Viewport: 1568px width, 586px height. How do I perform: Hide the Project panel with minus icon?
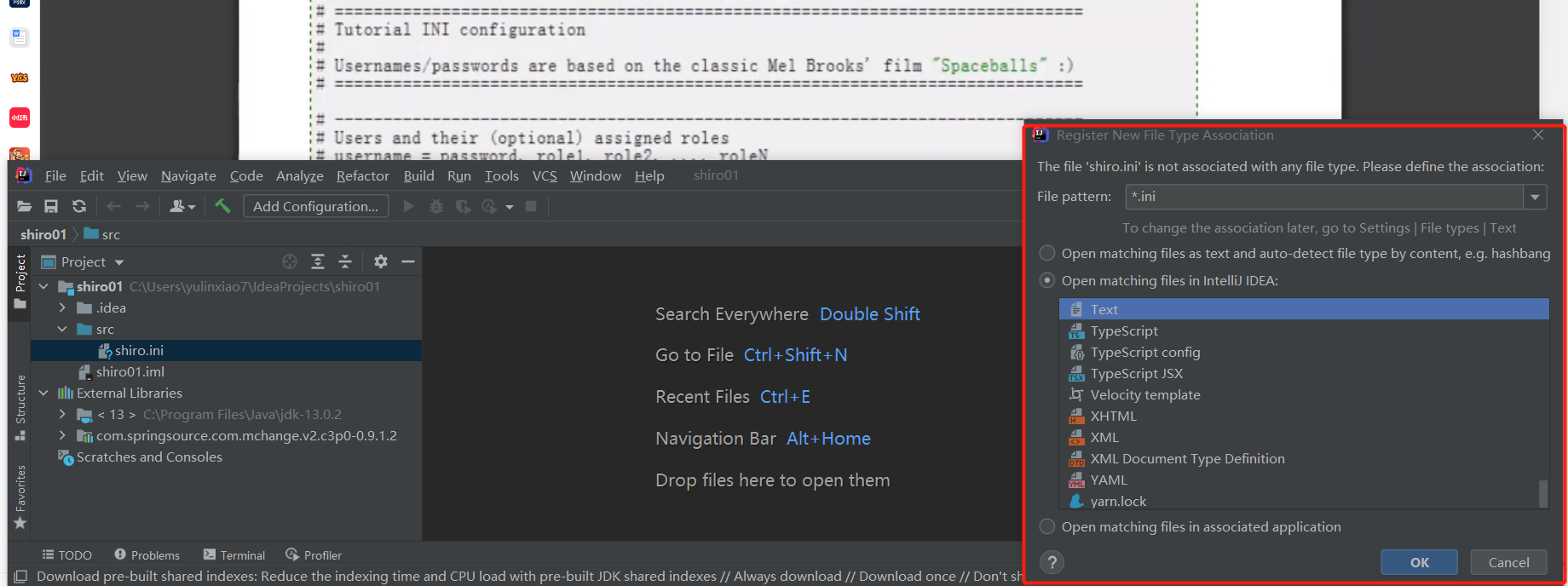(x=408, y=261)
